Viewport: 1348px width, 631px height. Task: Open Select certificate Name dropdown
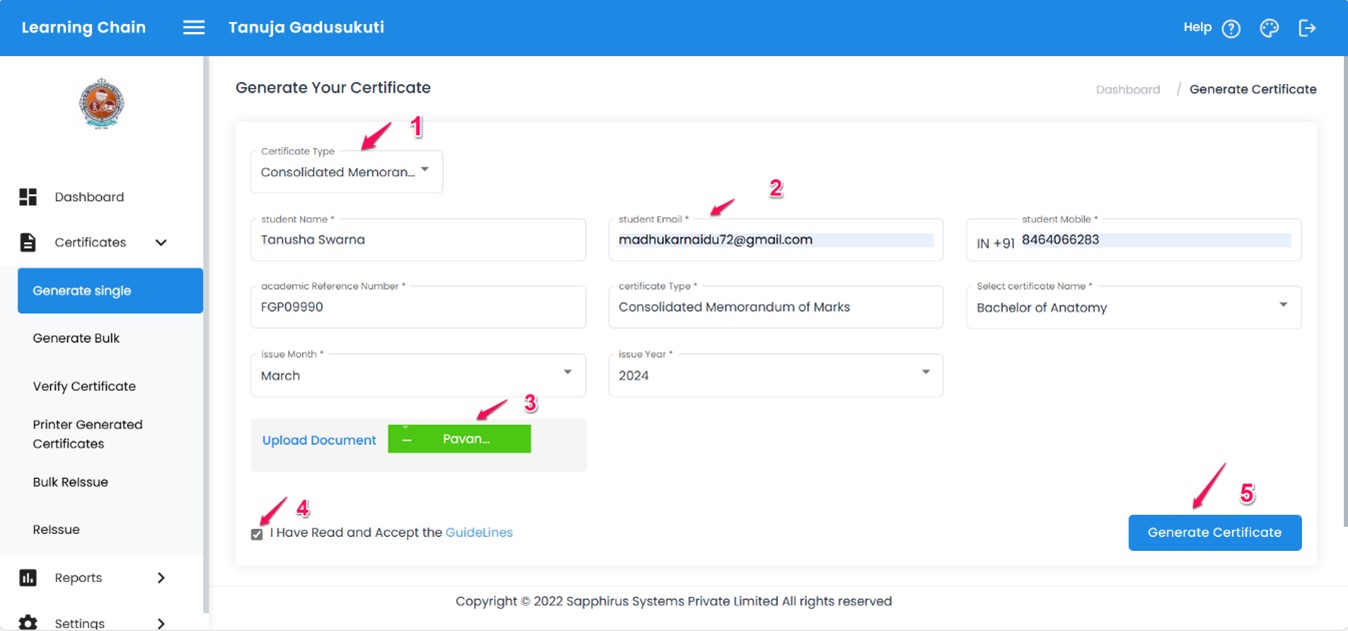click(x=1133, y=307)
